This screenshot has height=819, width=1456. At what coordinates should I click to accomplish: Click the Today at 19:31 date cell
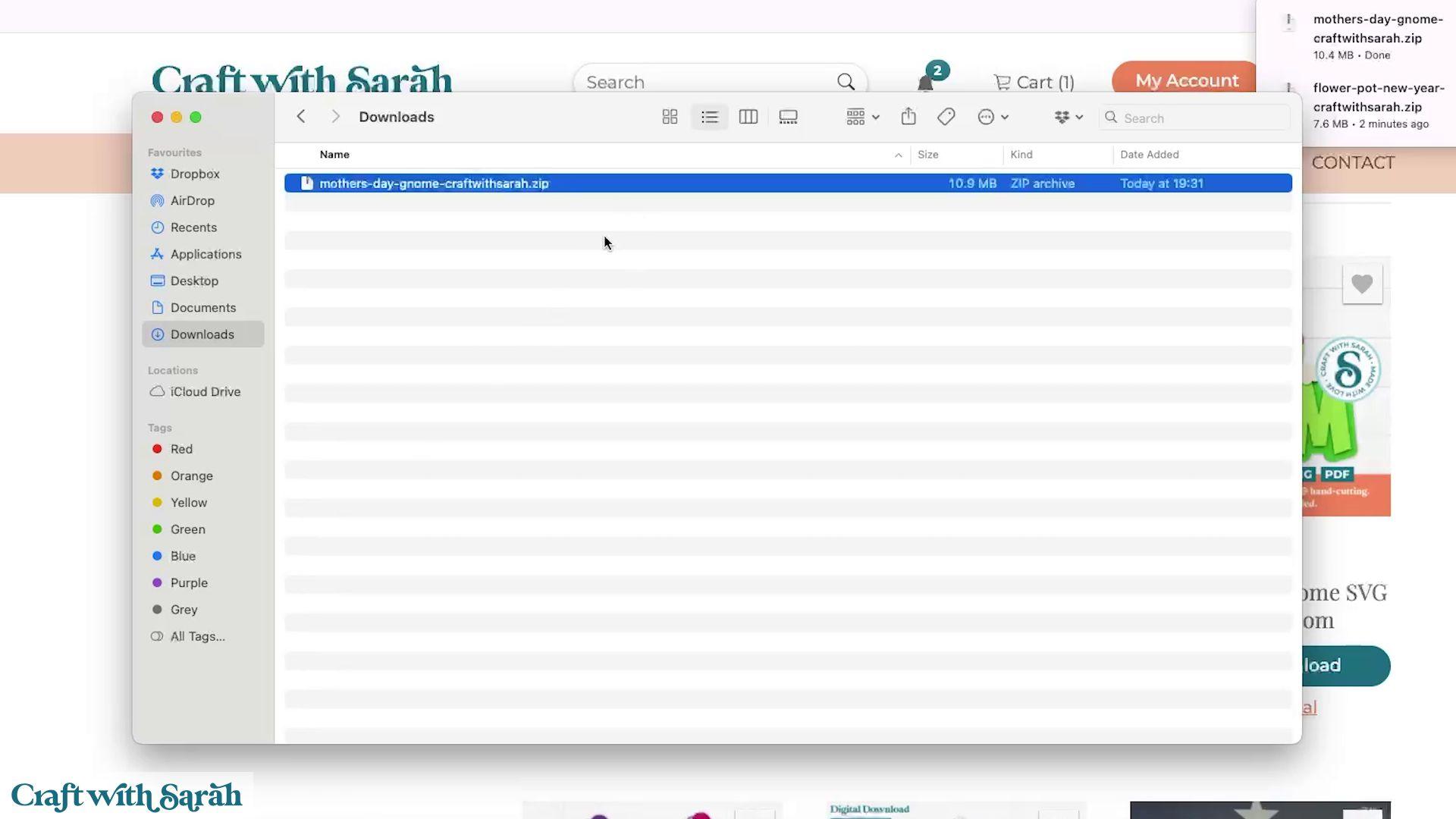pyautogui.click(x=1162, y=184)
